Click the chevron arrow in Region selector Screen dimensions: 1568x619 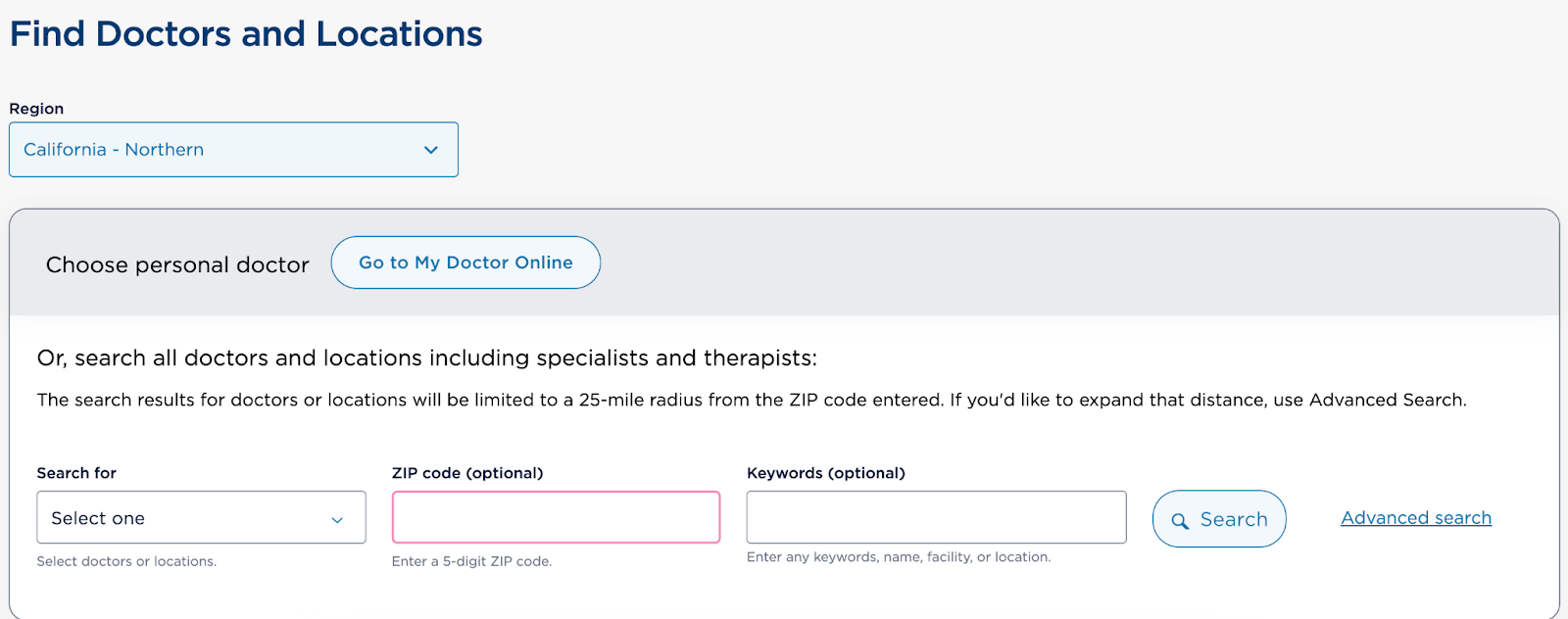click(430, 150)
